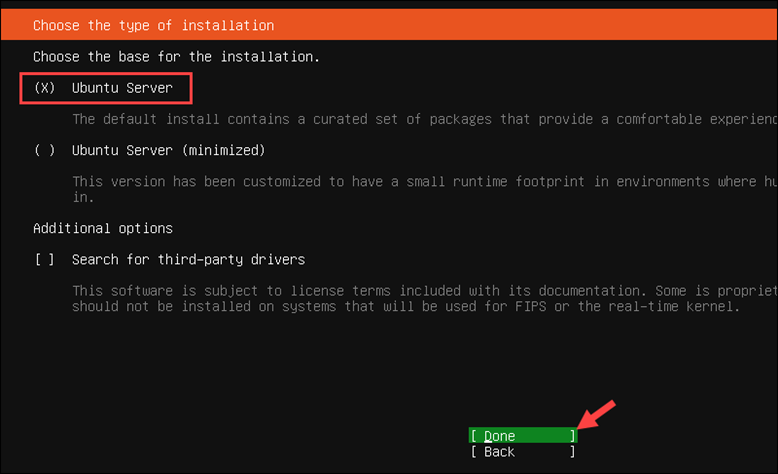Click the closing bracket of Back button
The height and width of the screenshot is (474, 778).
[573, 452]
